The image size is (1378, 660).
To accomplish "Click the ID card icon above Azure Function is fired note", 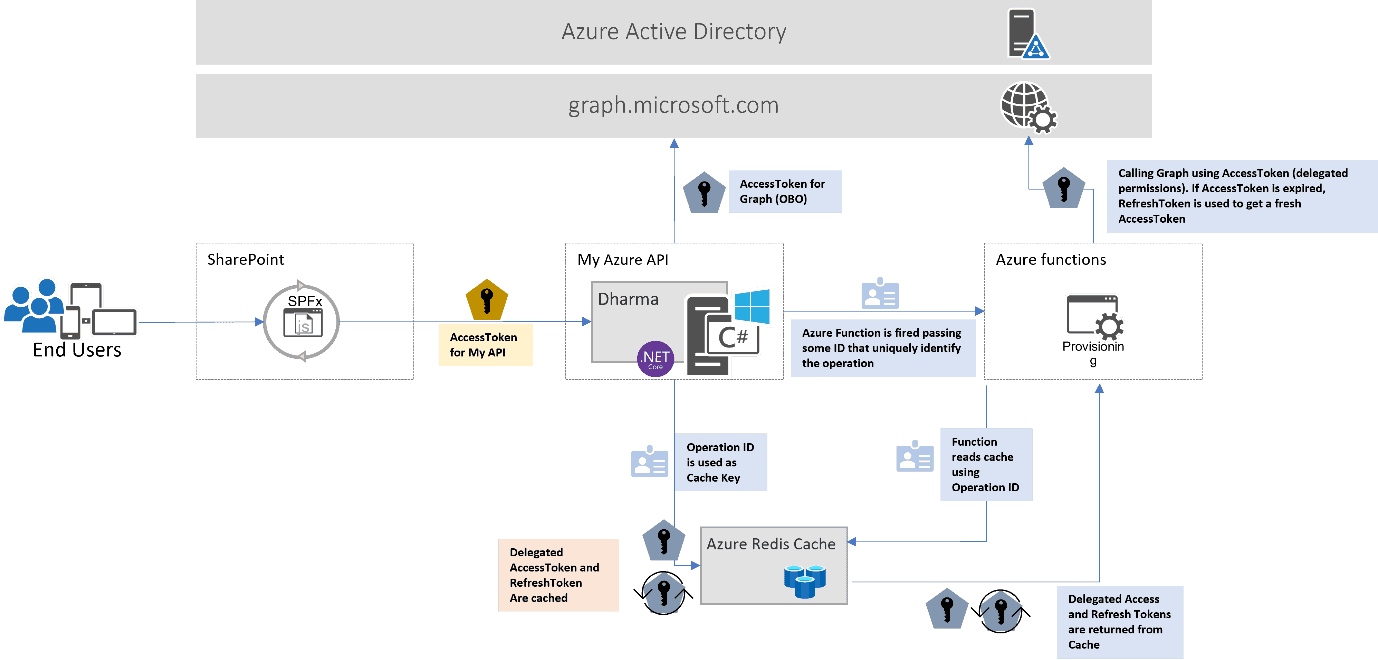I will (880, 295).
